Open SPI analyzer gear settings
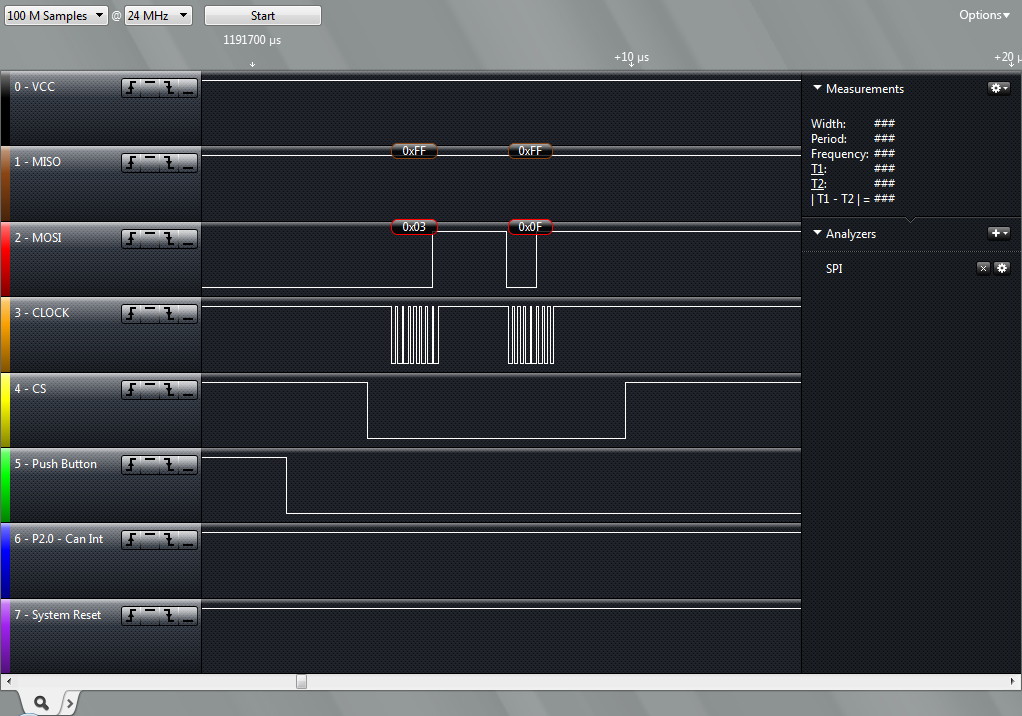This screenshot has height=716, width=1022. pos(1002,268)
